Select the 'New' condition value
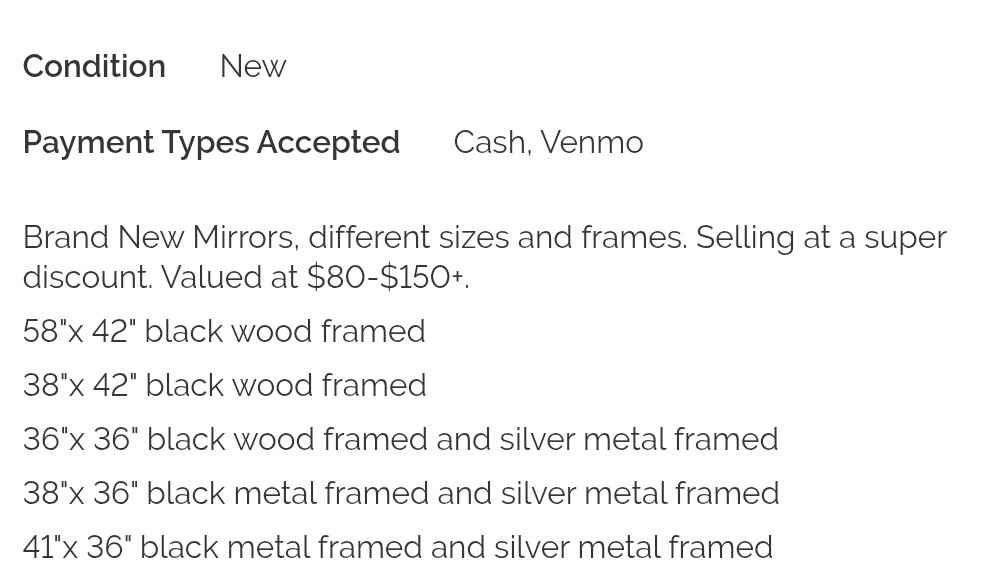This screenshot has height=584, width=1008. click(x=253, y=66)
